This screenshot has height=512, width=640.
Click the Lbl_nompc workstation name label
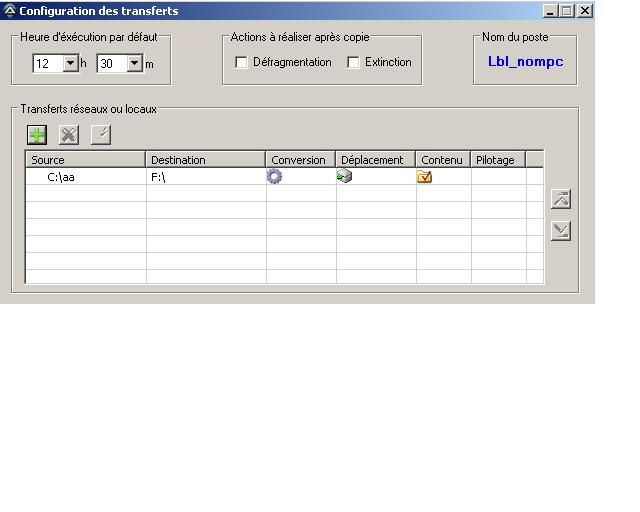[526, 61]
